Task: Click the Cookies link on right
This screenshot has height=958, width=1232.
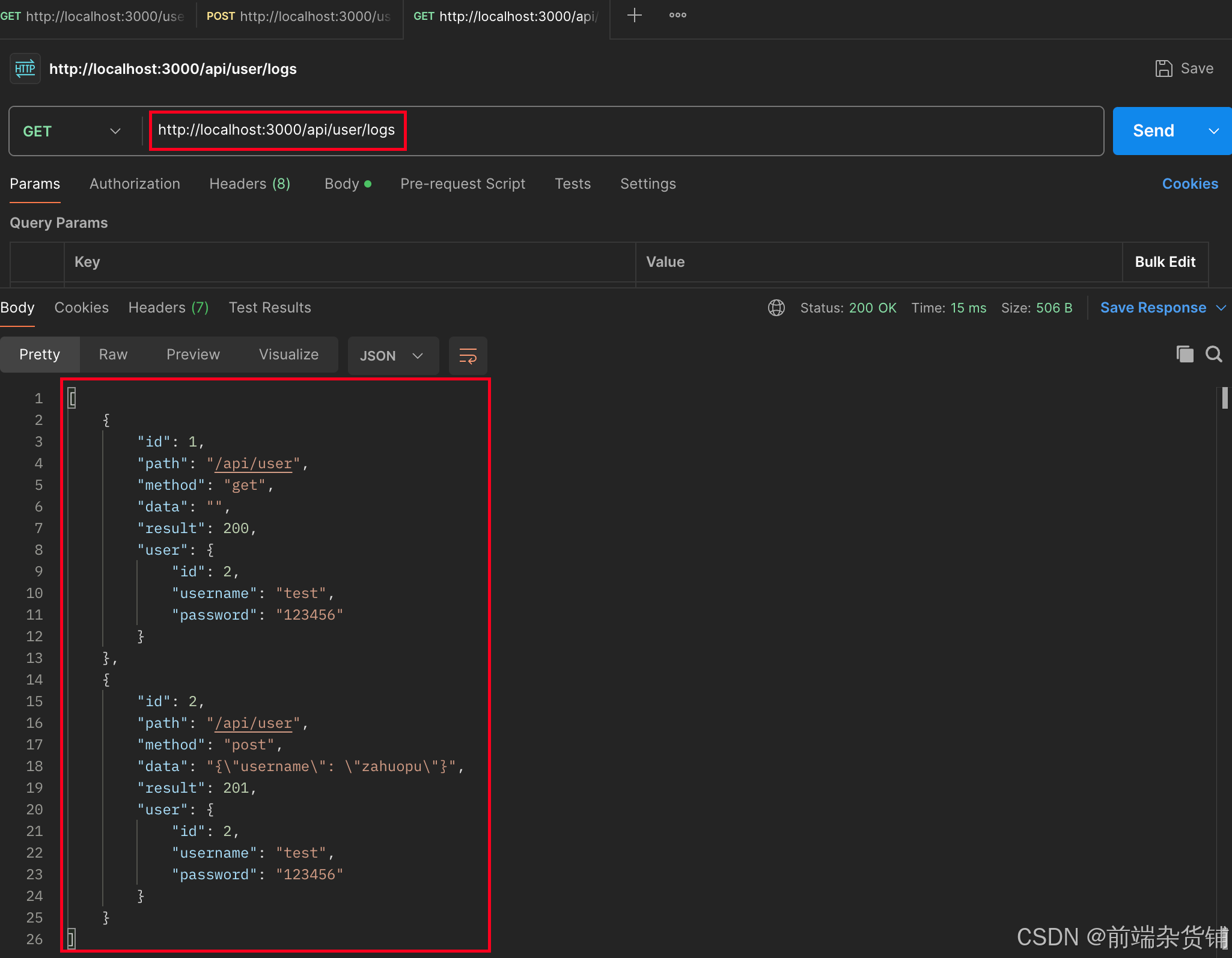Action: pyautogui.click(x=1189, y=184)
